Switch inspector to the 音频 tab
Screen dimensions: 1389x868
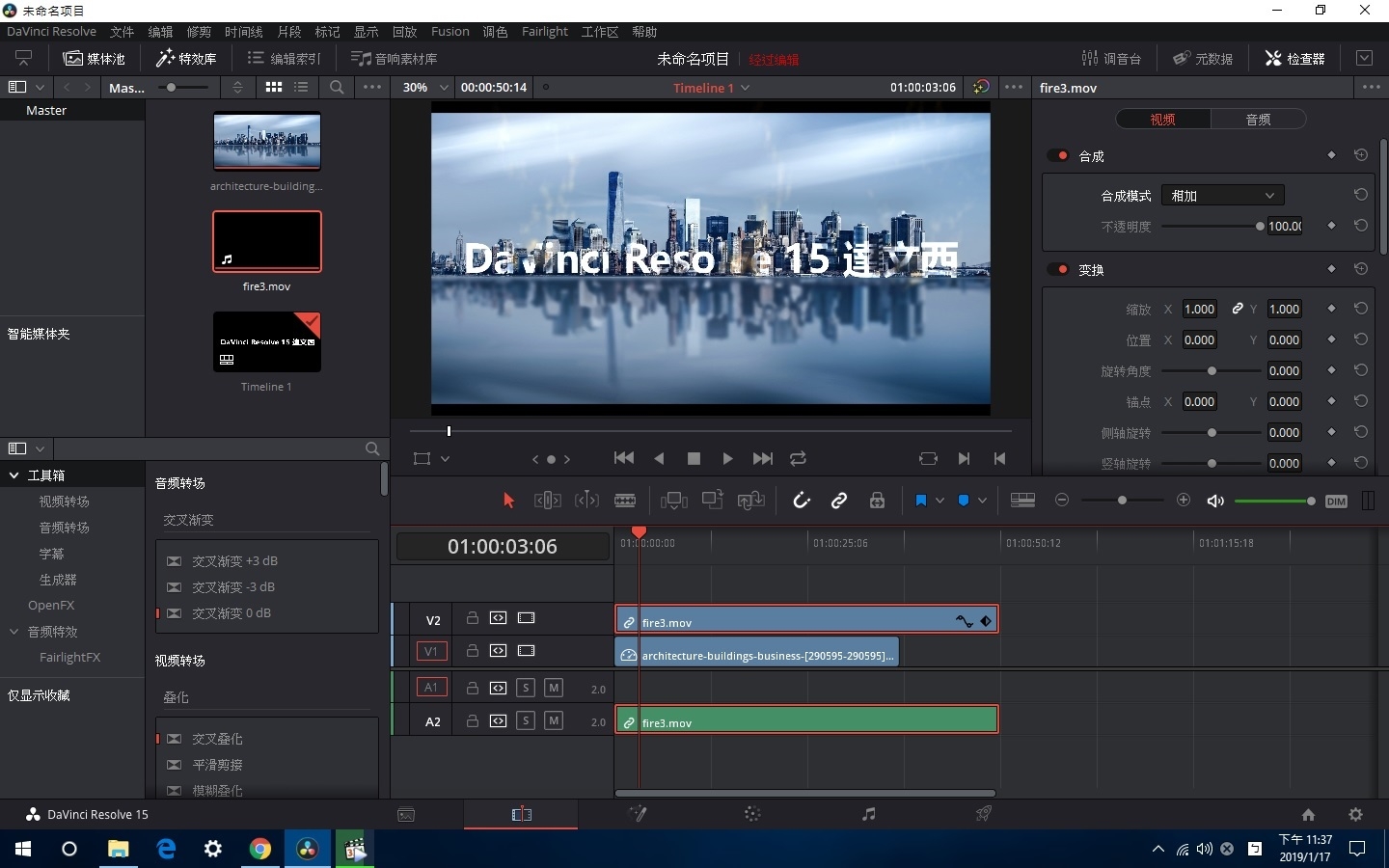(1258, 120)
